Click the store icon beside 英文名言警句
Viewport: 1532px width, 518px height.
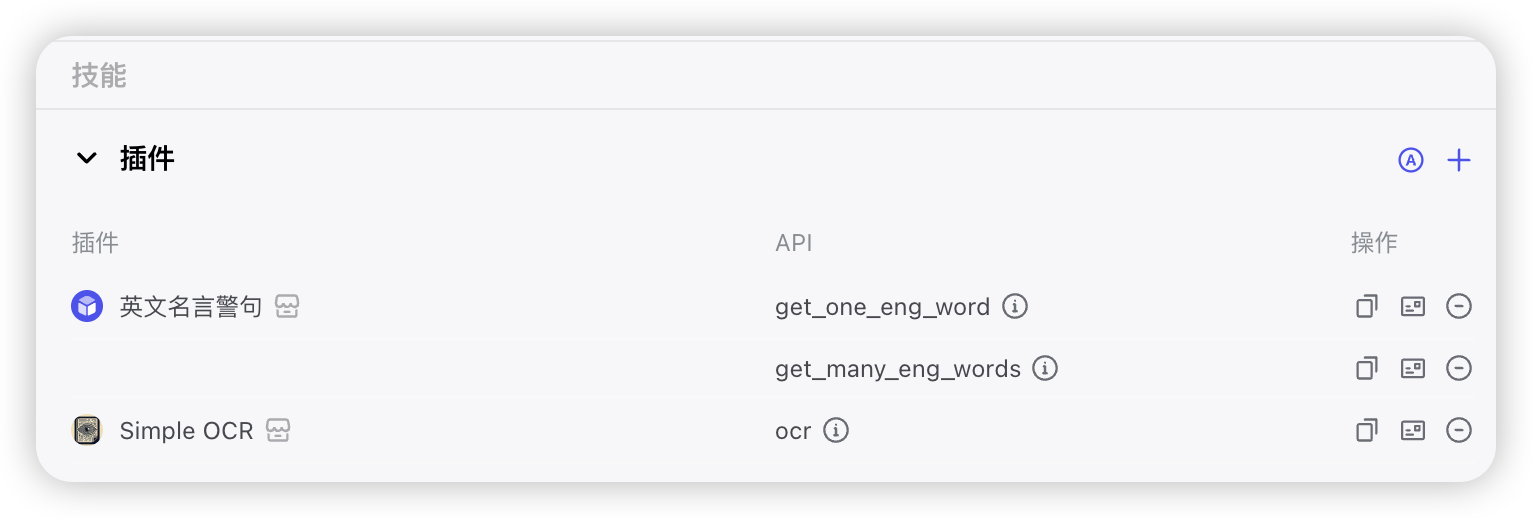[287, 306]
